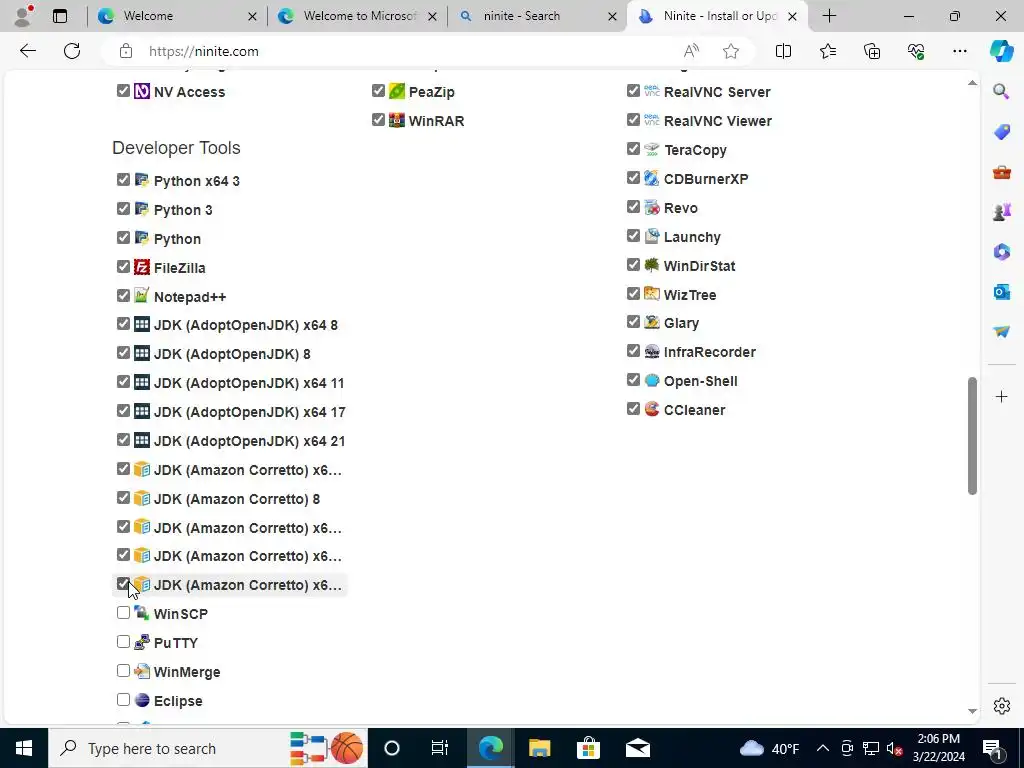Uncheck the Notepad++ checkbox

(123, 295)
